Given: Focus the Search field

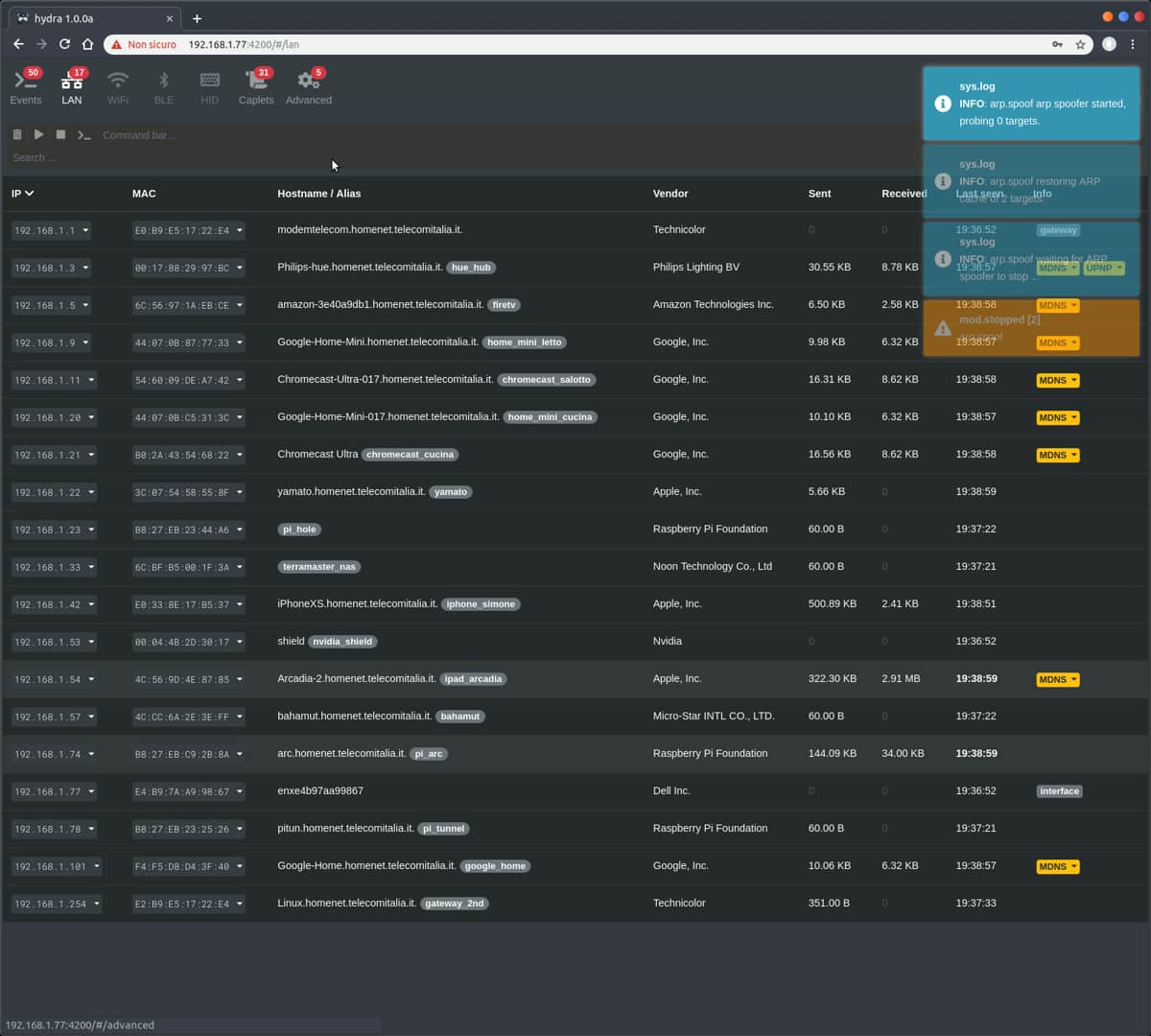Looking at the screenshot, I should [x=460, y=157].
